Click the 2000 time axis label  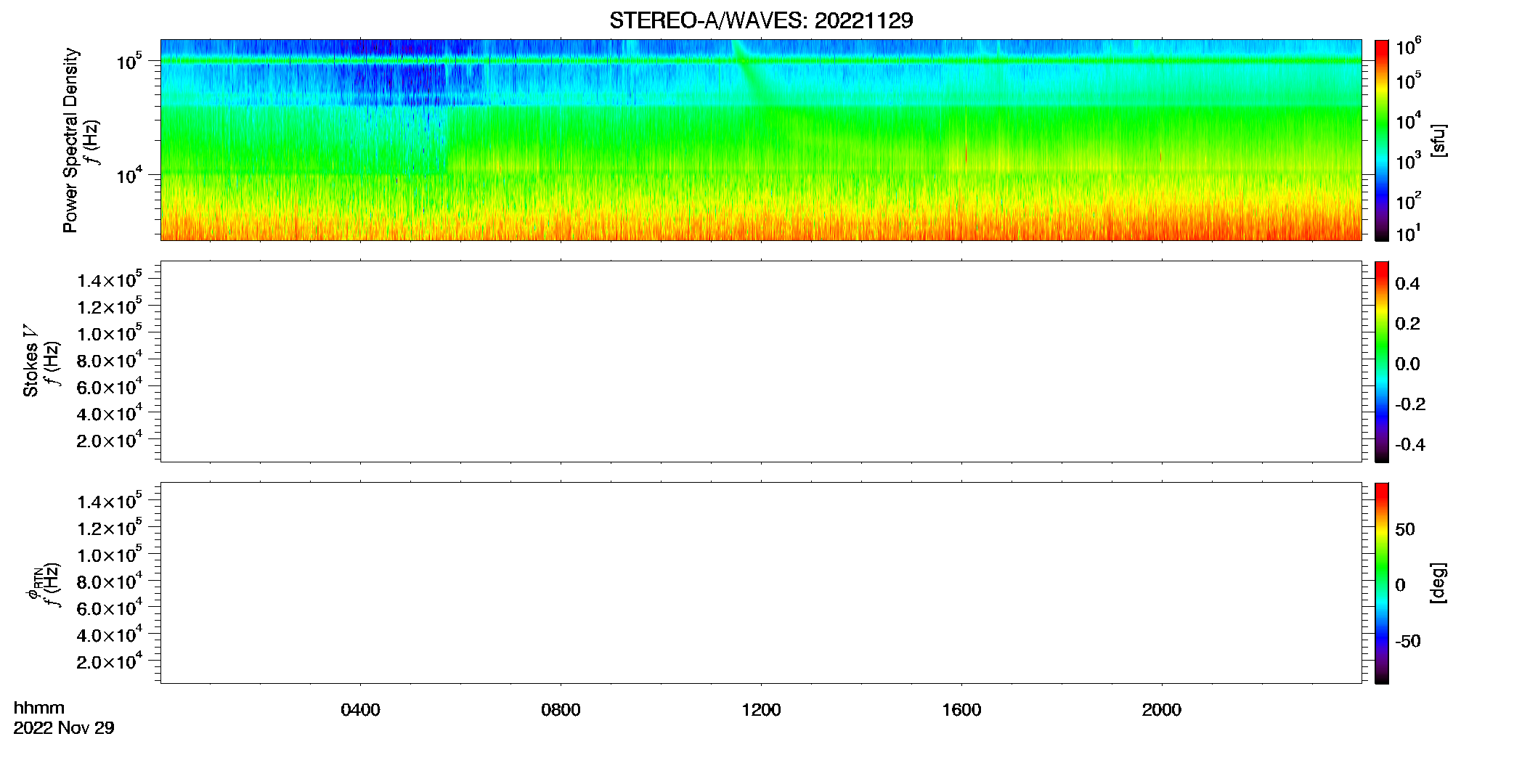[x=1162, y=710]
